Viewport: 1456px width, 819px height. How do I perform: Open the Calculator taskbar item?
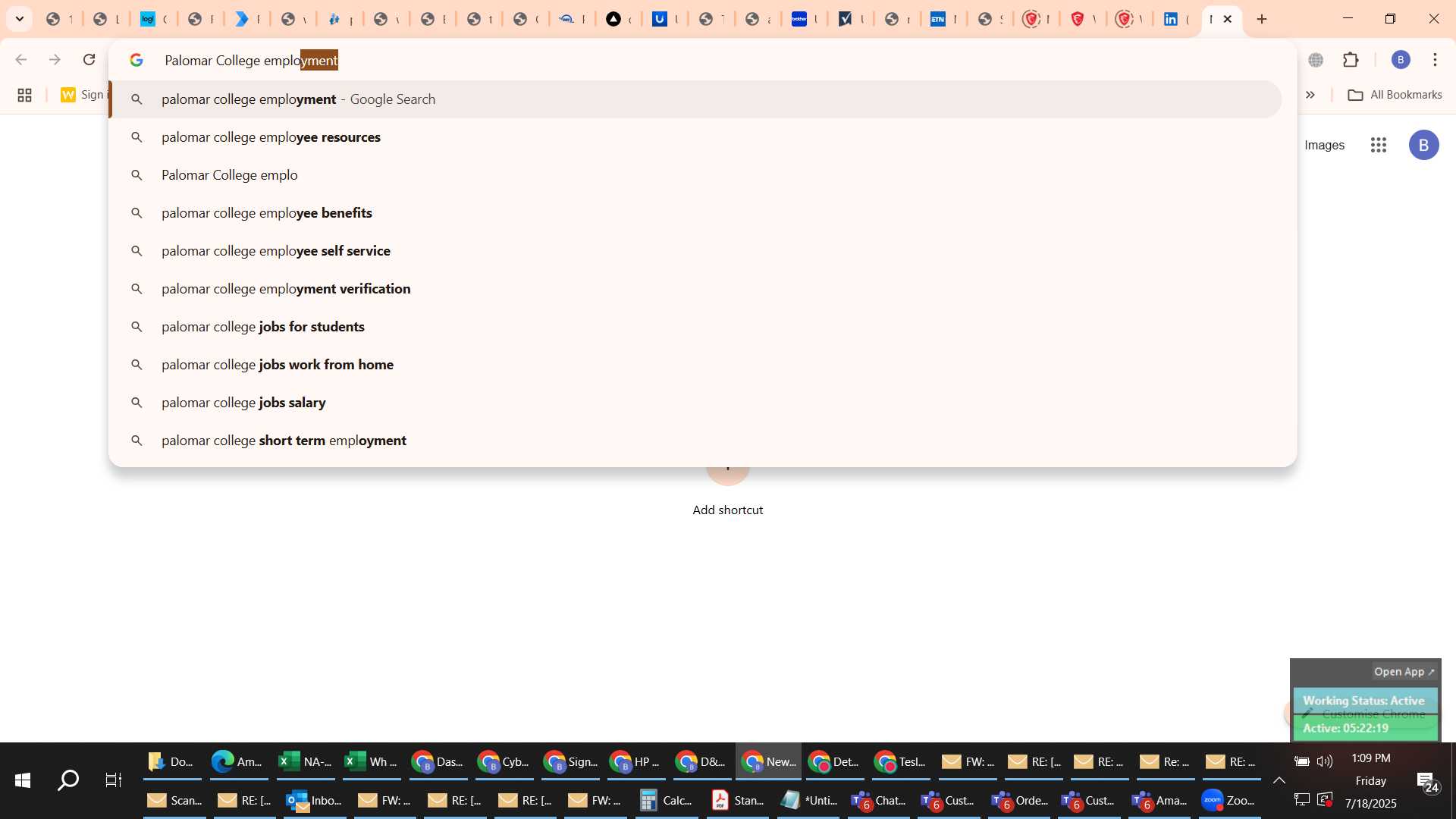coord(666,801)
